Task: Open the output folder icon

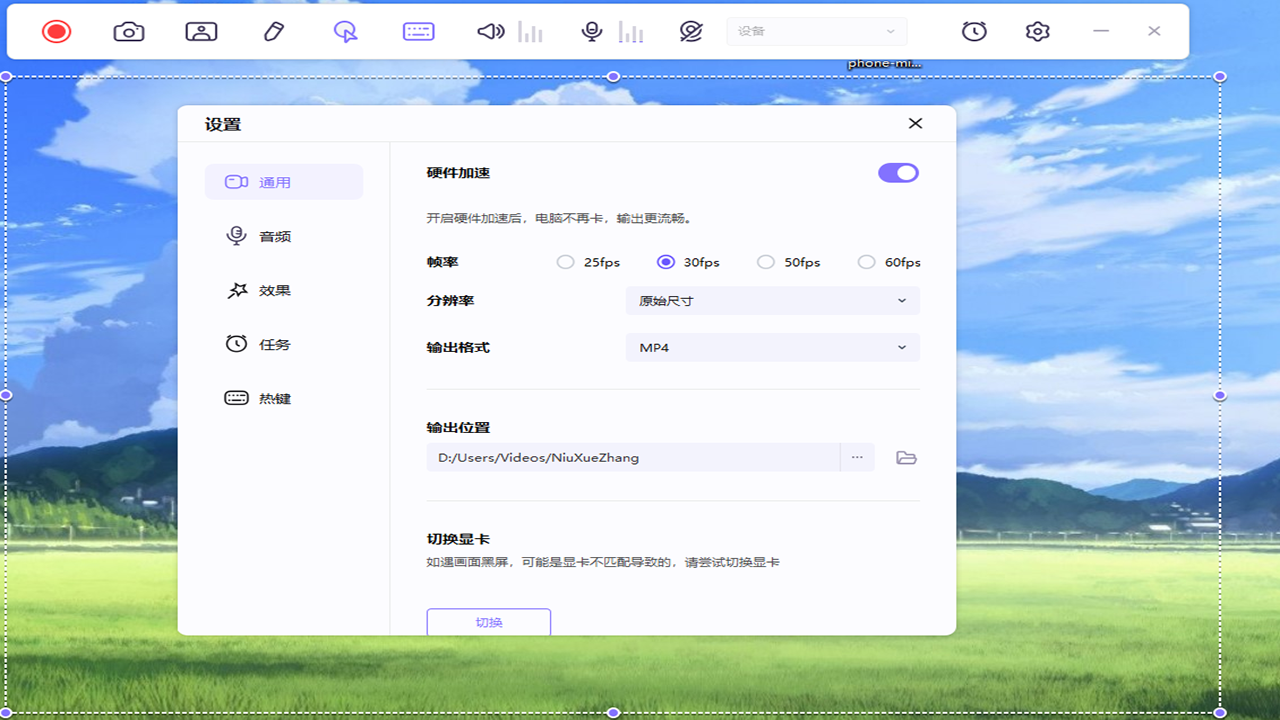Action: pos(905,457)
